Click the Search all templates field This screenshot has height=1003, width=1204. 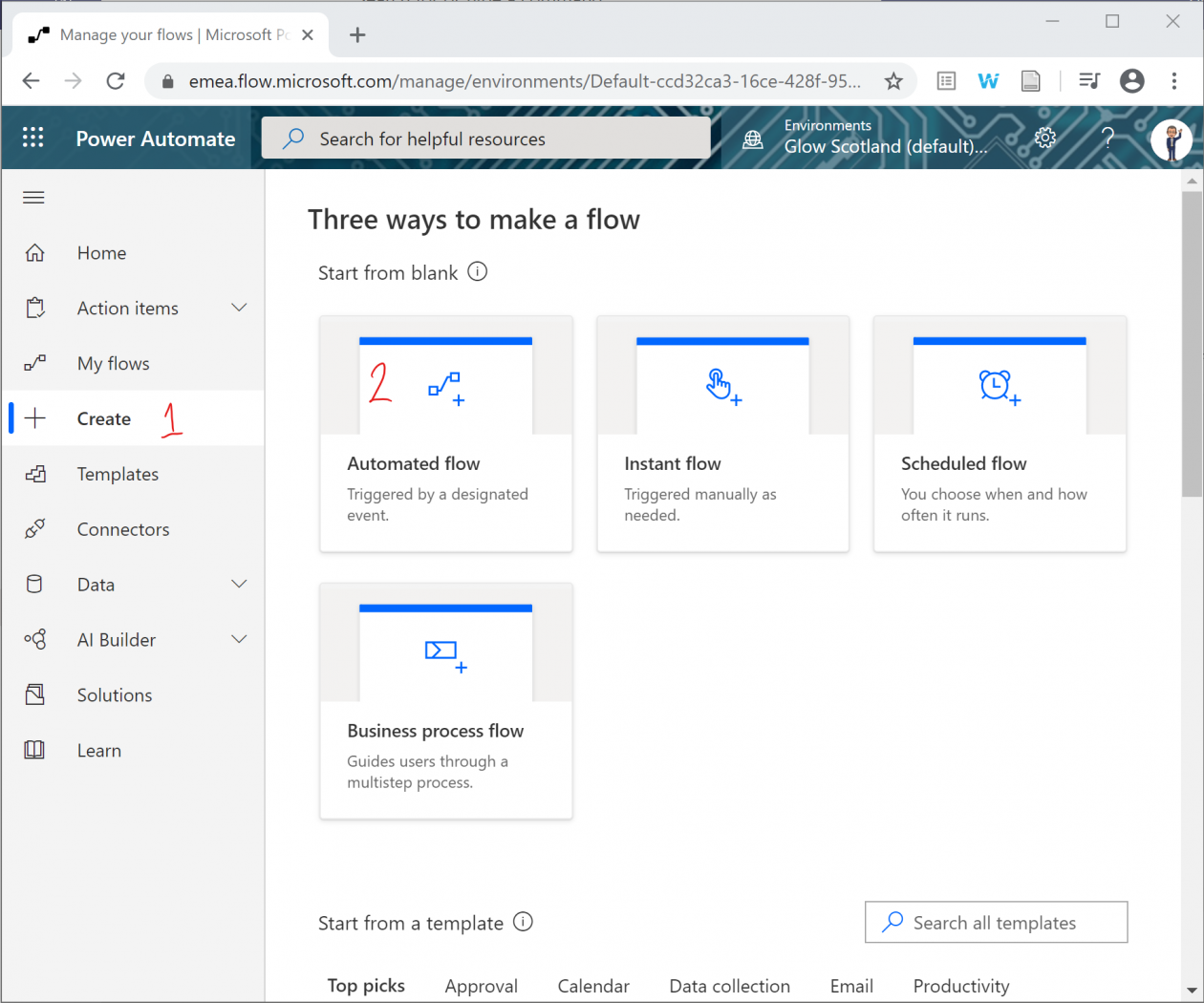coord(997,922)
